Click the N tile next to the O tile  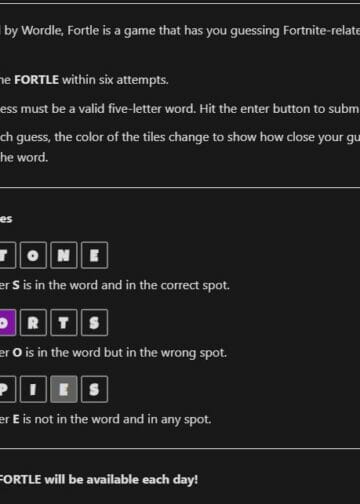(64, 255)
